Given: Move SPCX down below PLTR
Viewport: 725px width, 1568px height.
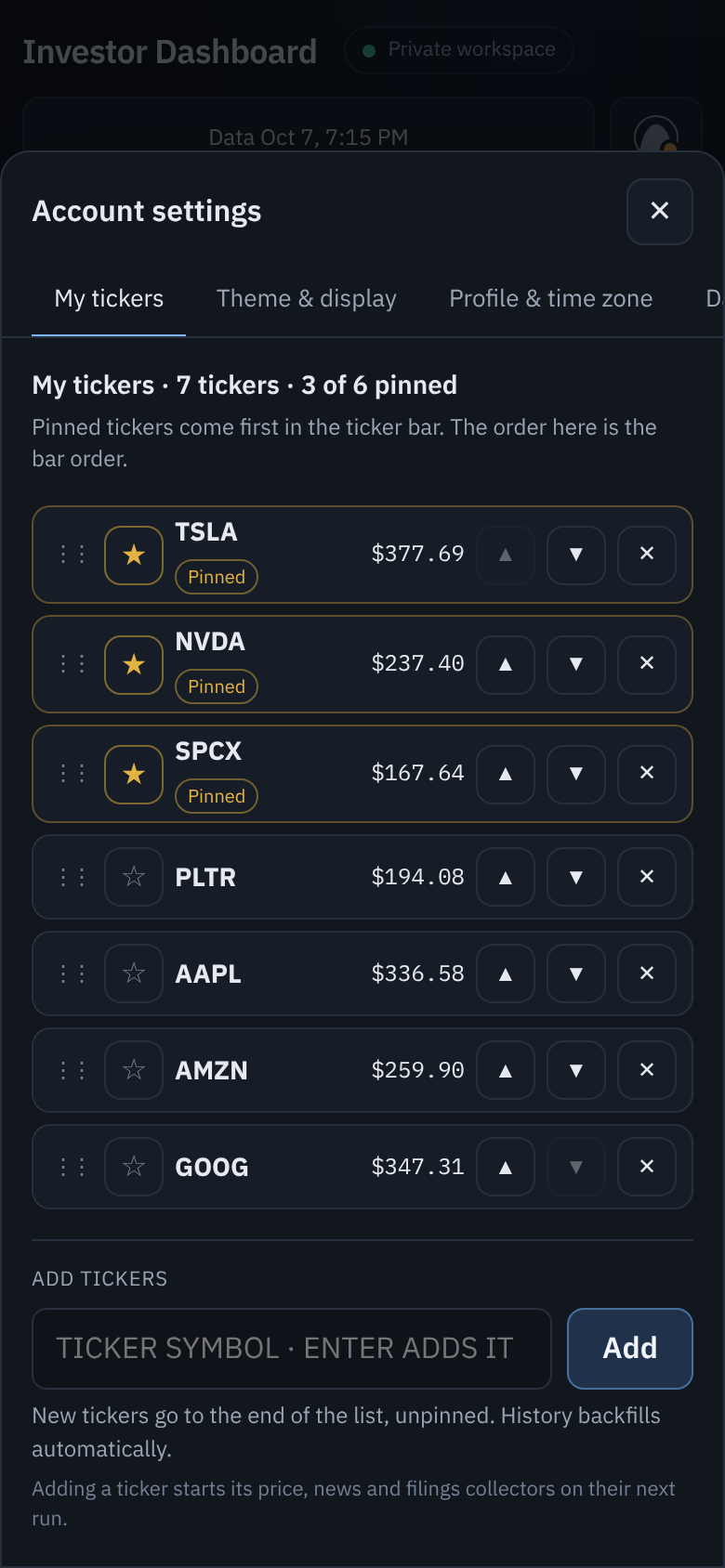Looking at the screenshot, I should (576, 775).
